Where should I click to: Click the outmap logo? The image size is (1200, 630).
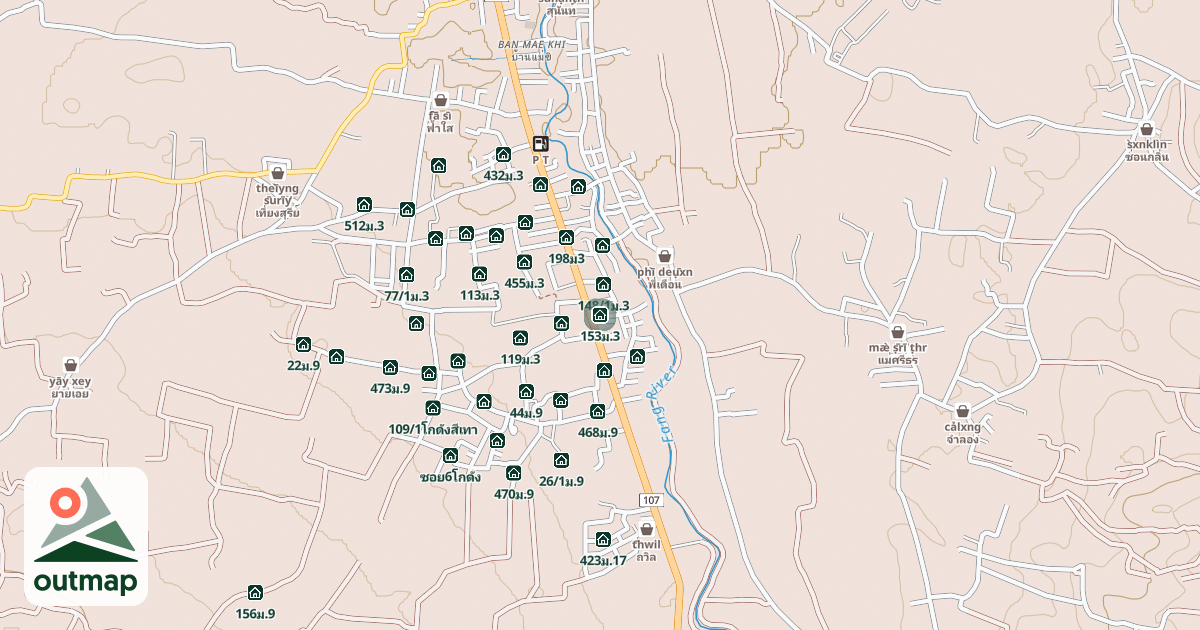[86, 536]
